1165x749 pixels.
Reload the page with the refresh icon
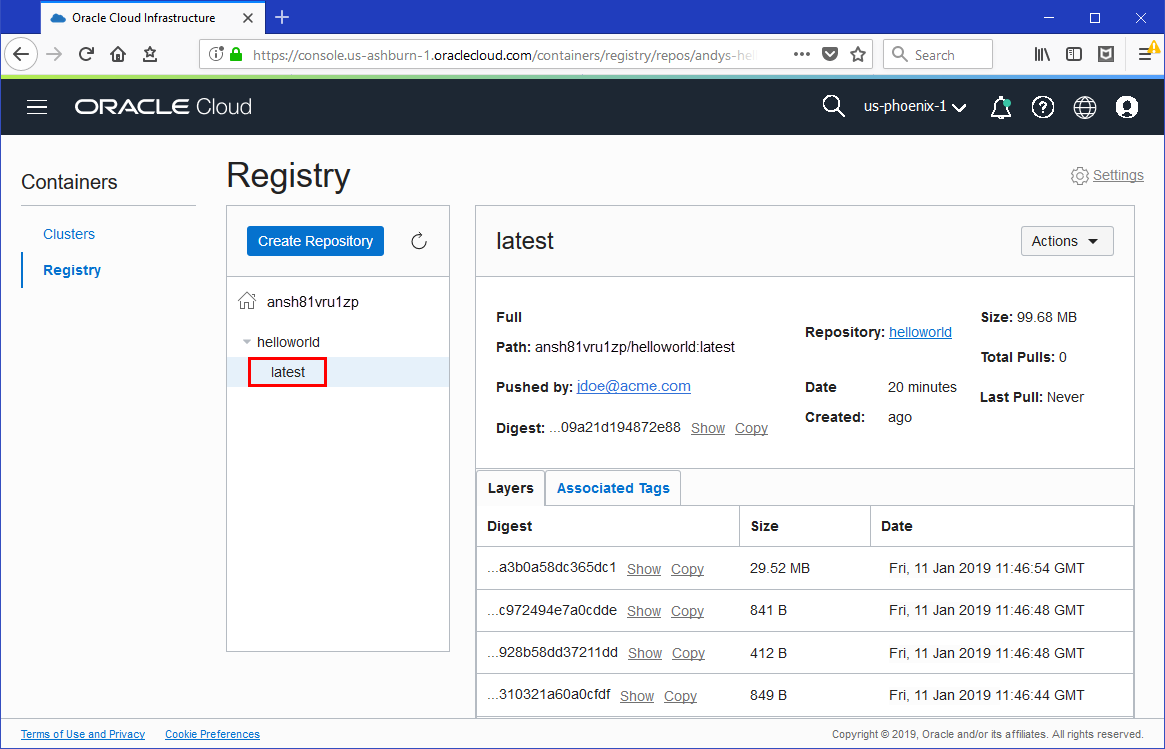86,54
